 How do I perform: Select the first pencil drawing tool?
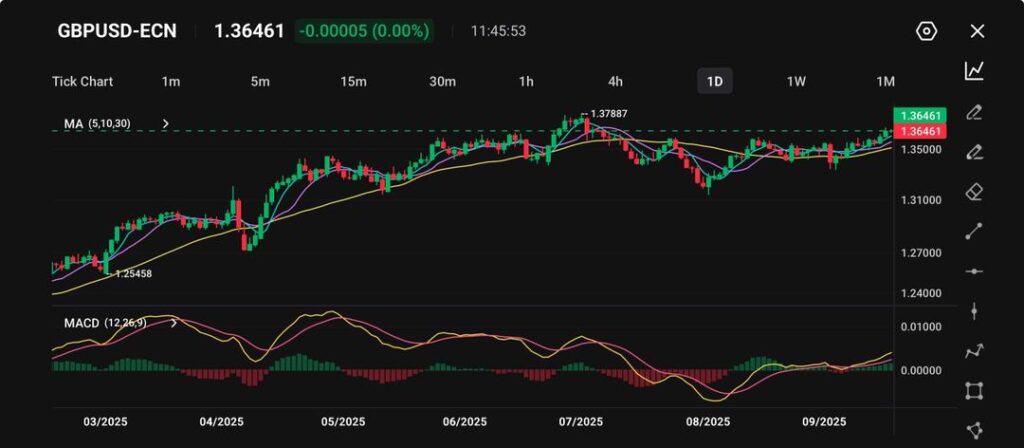tap(974, 111)
